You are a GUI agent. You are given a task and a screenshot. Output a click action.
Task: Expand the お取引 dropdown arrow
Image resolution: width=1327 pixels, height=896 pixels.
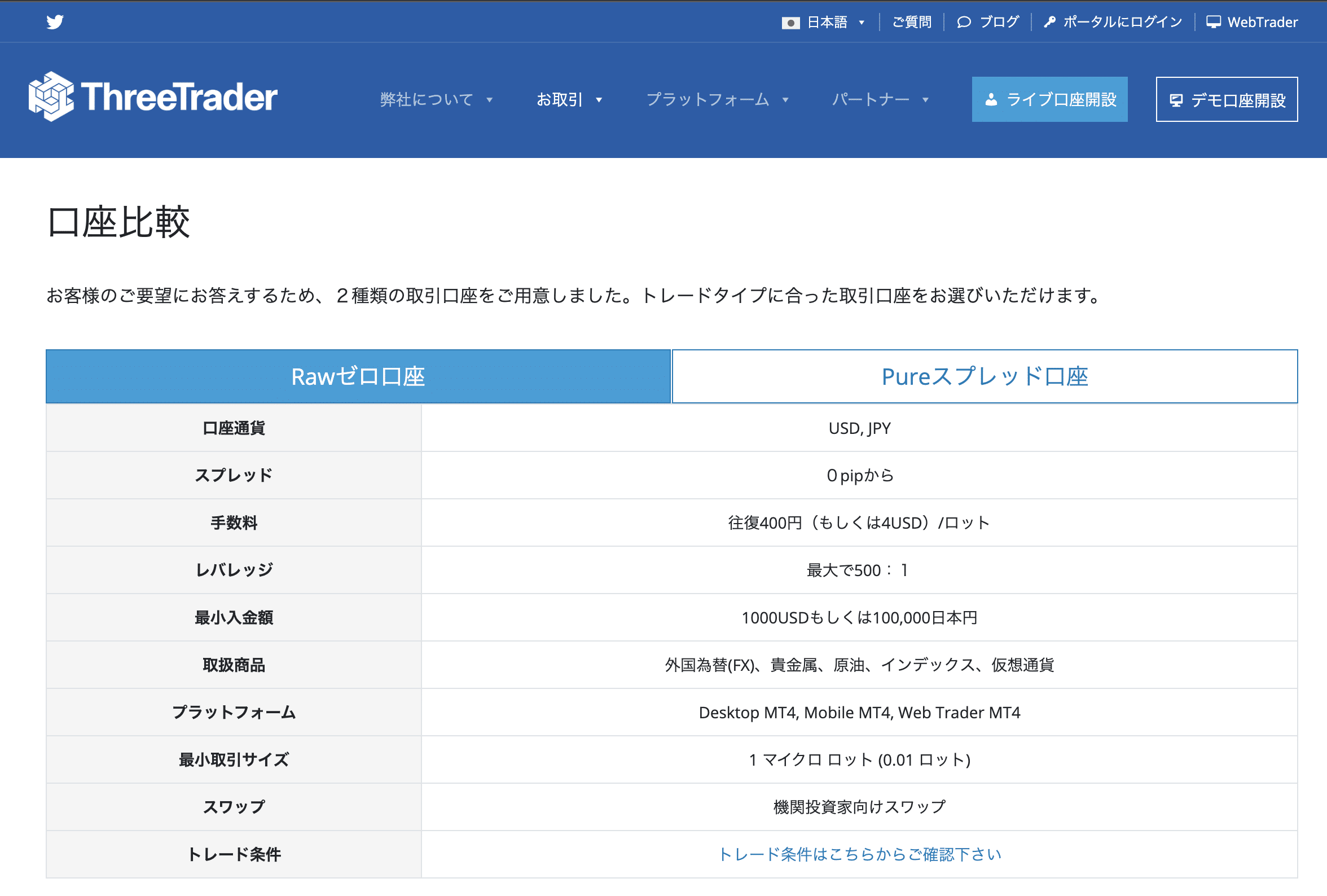coord(599,100)
